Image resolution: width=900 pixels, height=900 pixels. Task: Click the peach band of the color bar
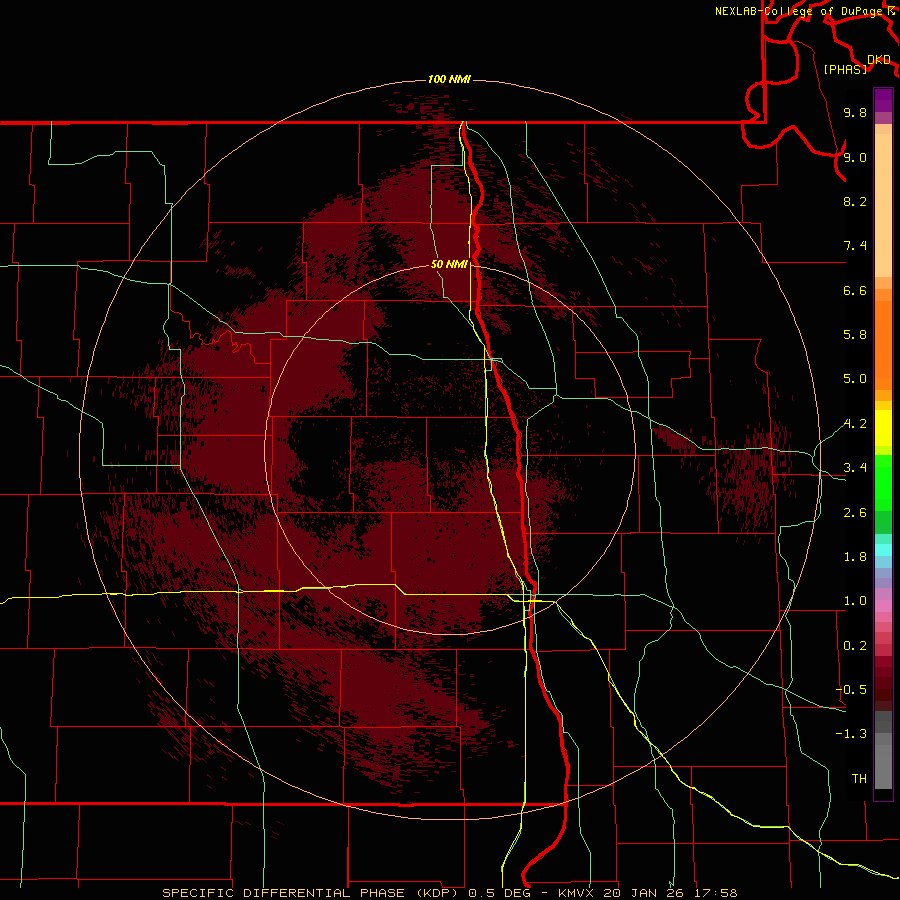pyautogui.click(x=883, y=205)
